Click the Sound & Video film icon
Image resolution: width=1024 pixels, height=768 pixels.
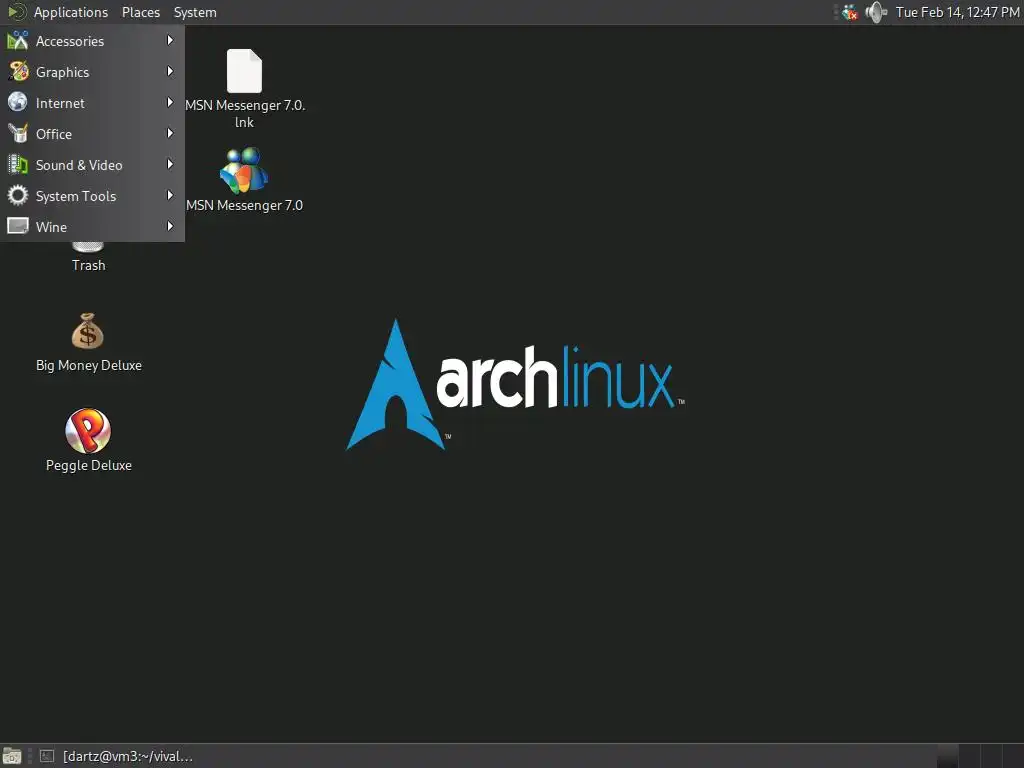pos(18,164)
